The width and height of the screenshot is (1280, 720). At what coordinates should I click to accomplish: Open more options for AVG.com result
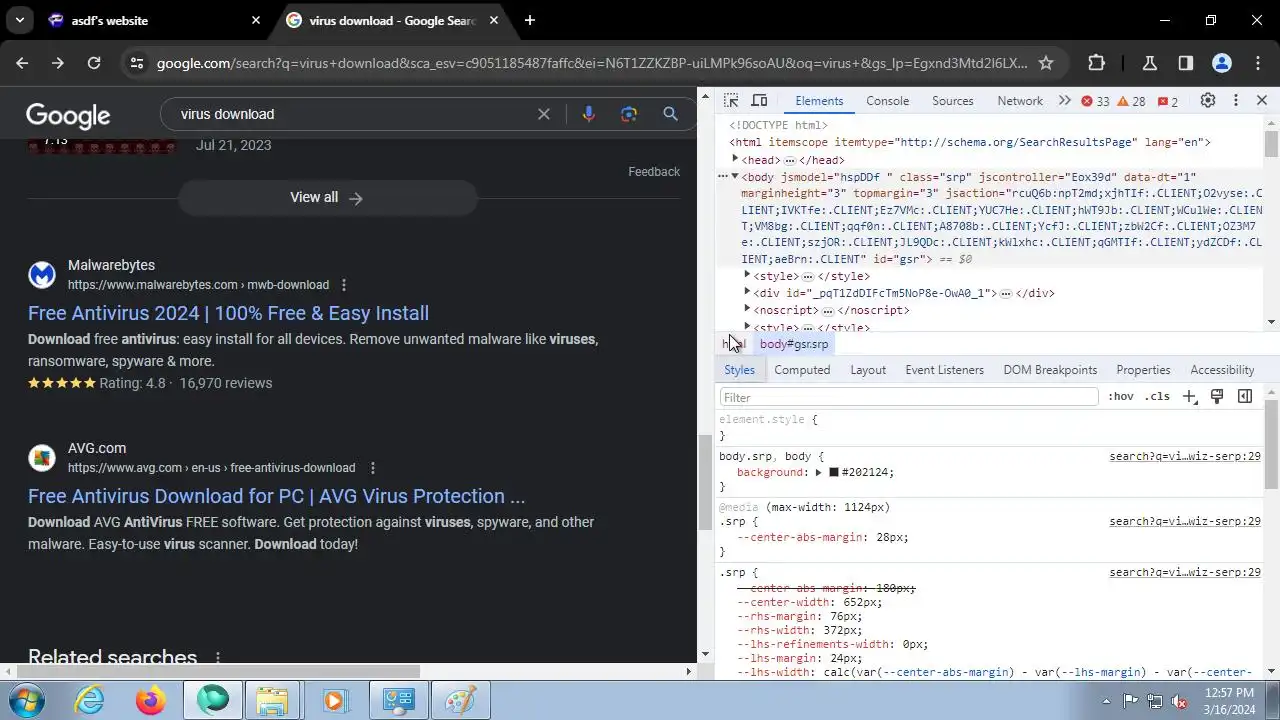pyautogui.click(x=372, y=468)
